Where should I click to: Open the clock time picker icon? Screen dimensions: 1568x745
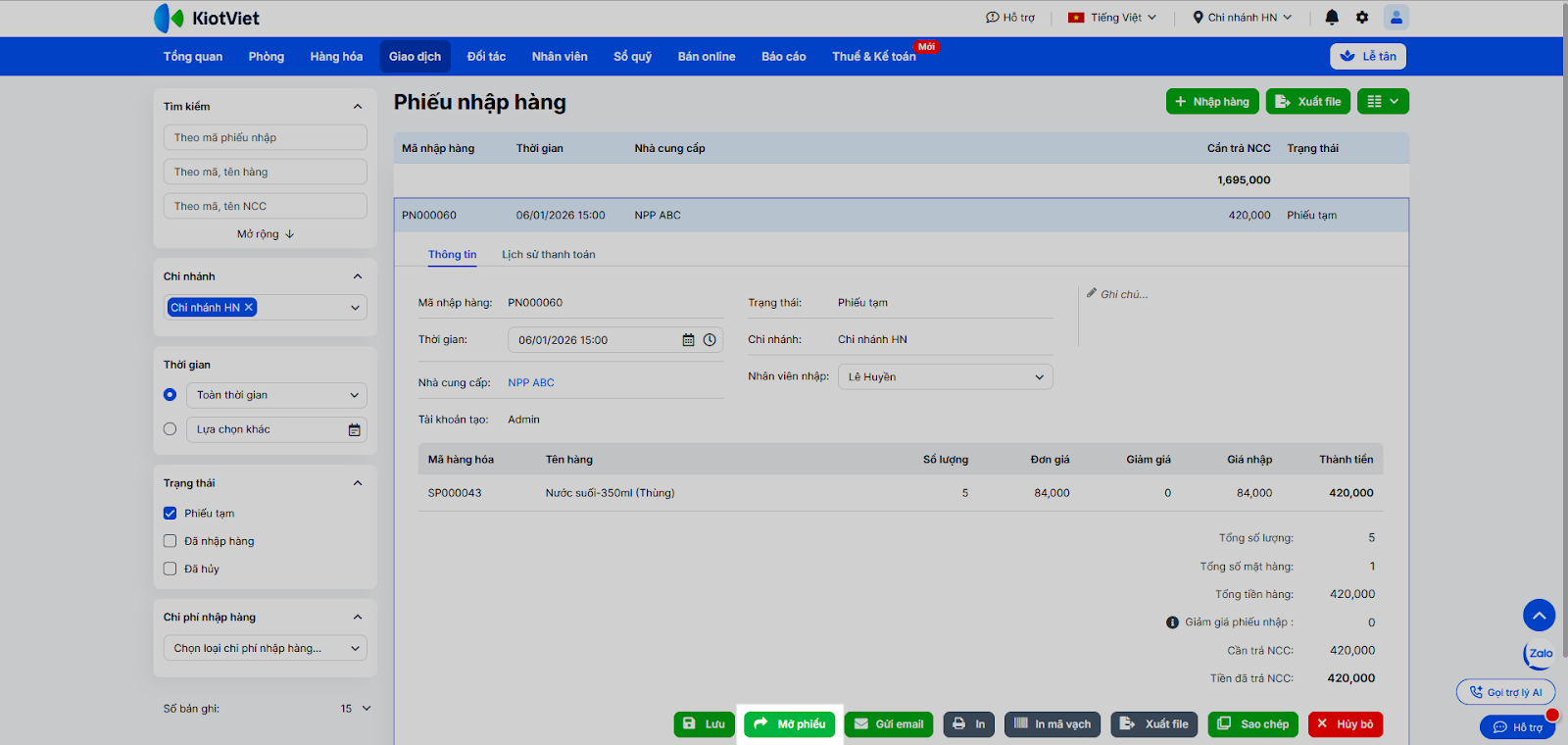(x=710, y=340)
